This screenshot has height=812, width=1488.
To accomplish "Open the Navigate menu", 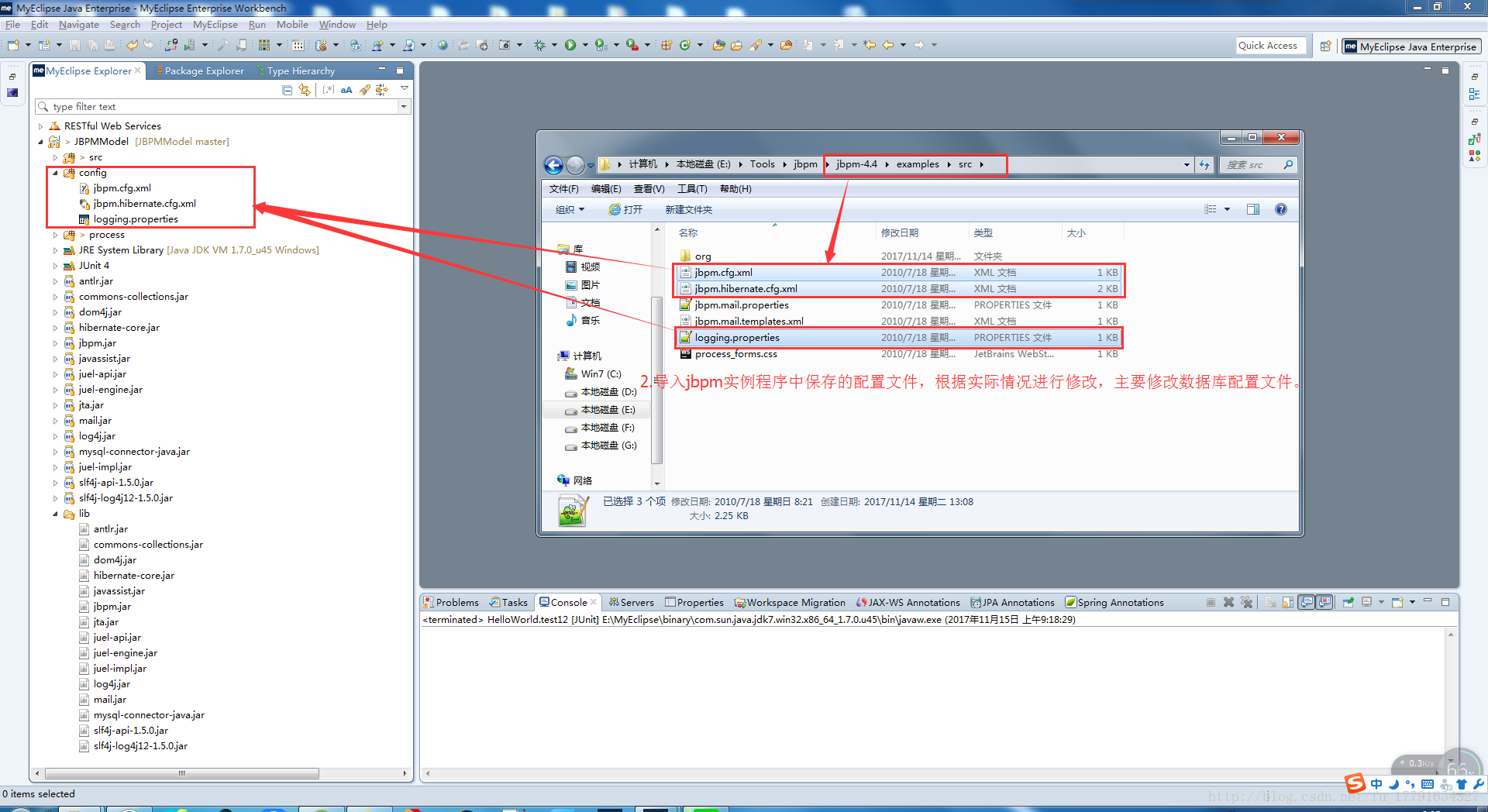I will (79, 25).
